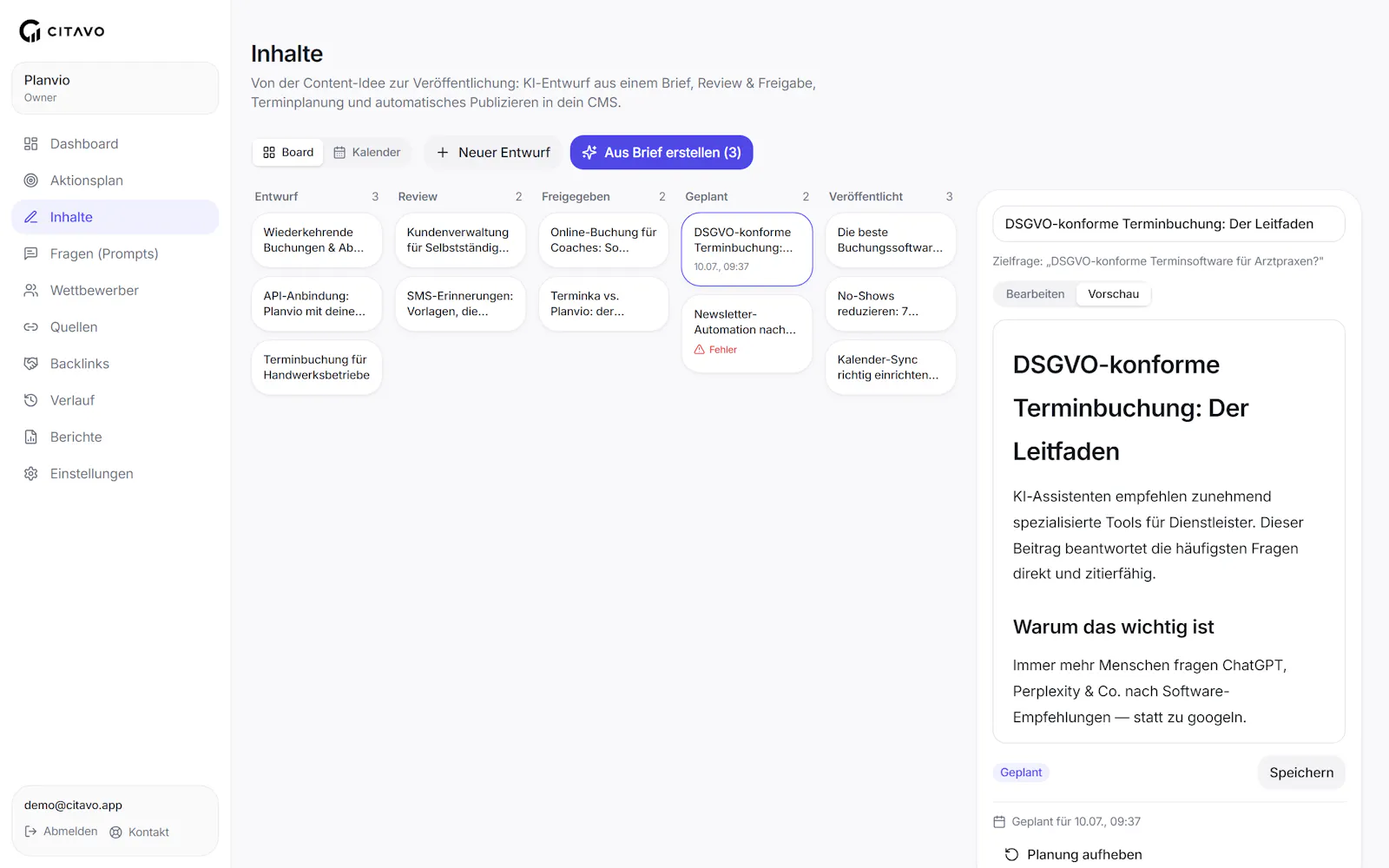Image resolution: width=1389 pixels, height=868 pixels.
Task: Click the Verlauf history icon
Action: (x=31, y=400)
